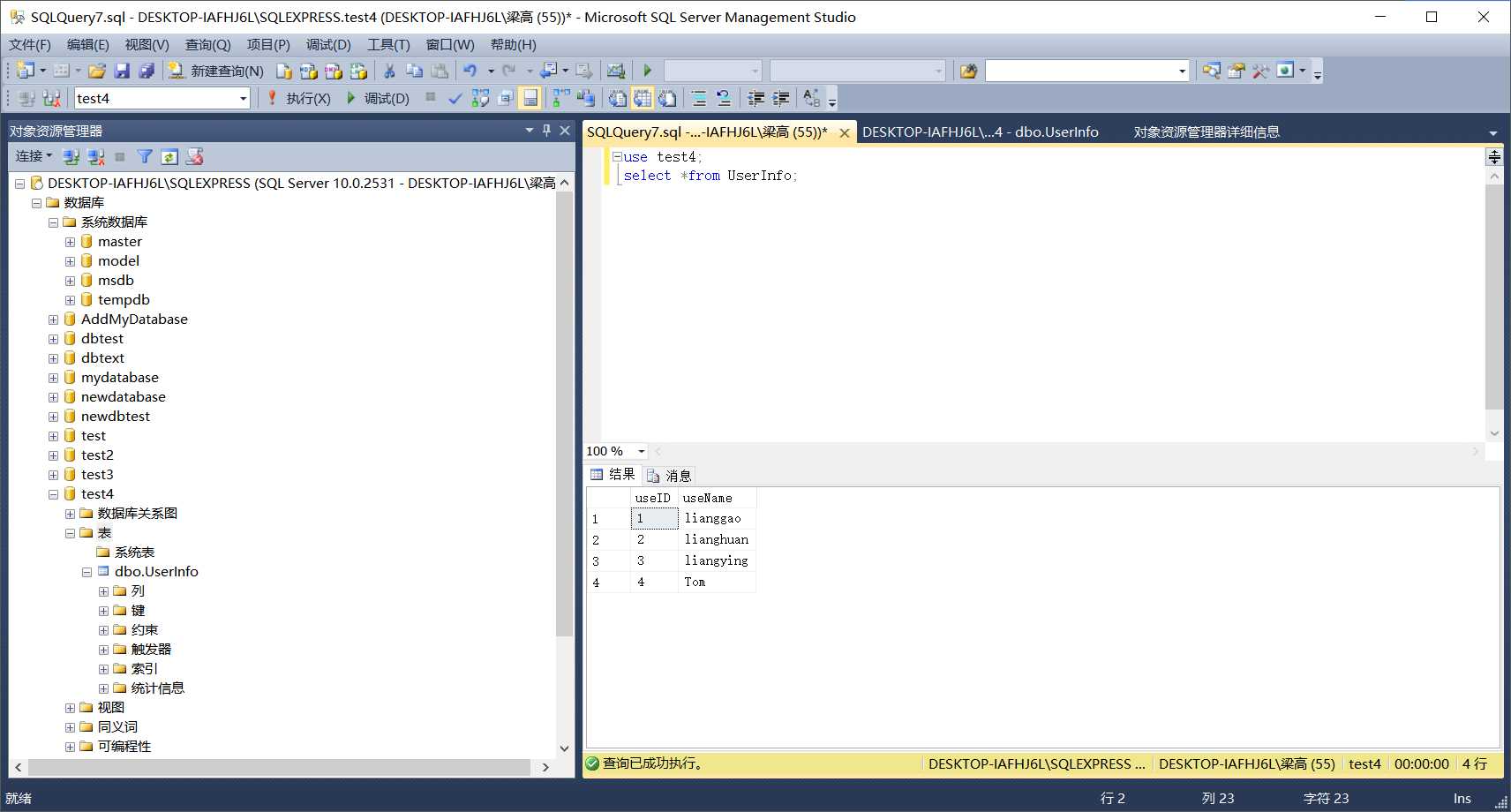Click the Decrease Indent icon

coord(755,98)
